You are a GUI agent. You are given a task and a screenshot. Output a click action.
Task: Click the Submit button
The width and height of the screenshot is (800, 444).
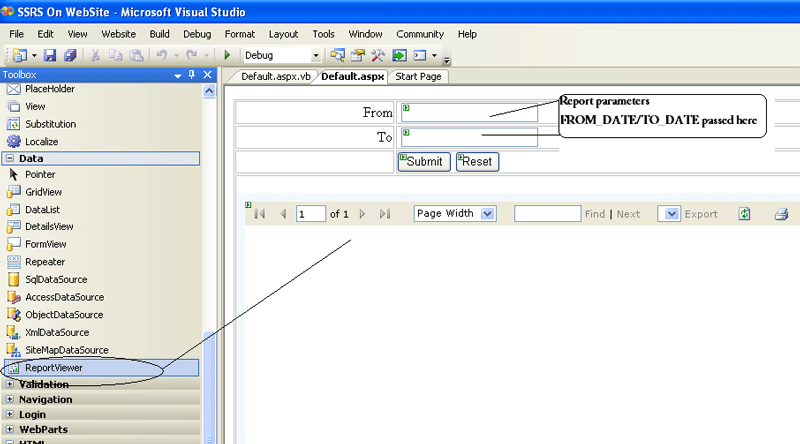point(424,162)
